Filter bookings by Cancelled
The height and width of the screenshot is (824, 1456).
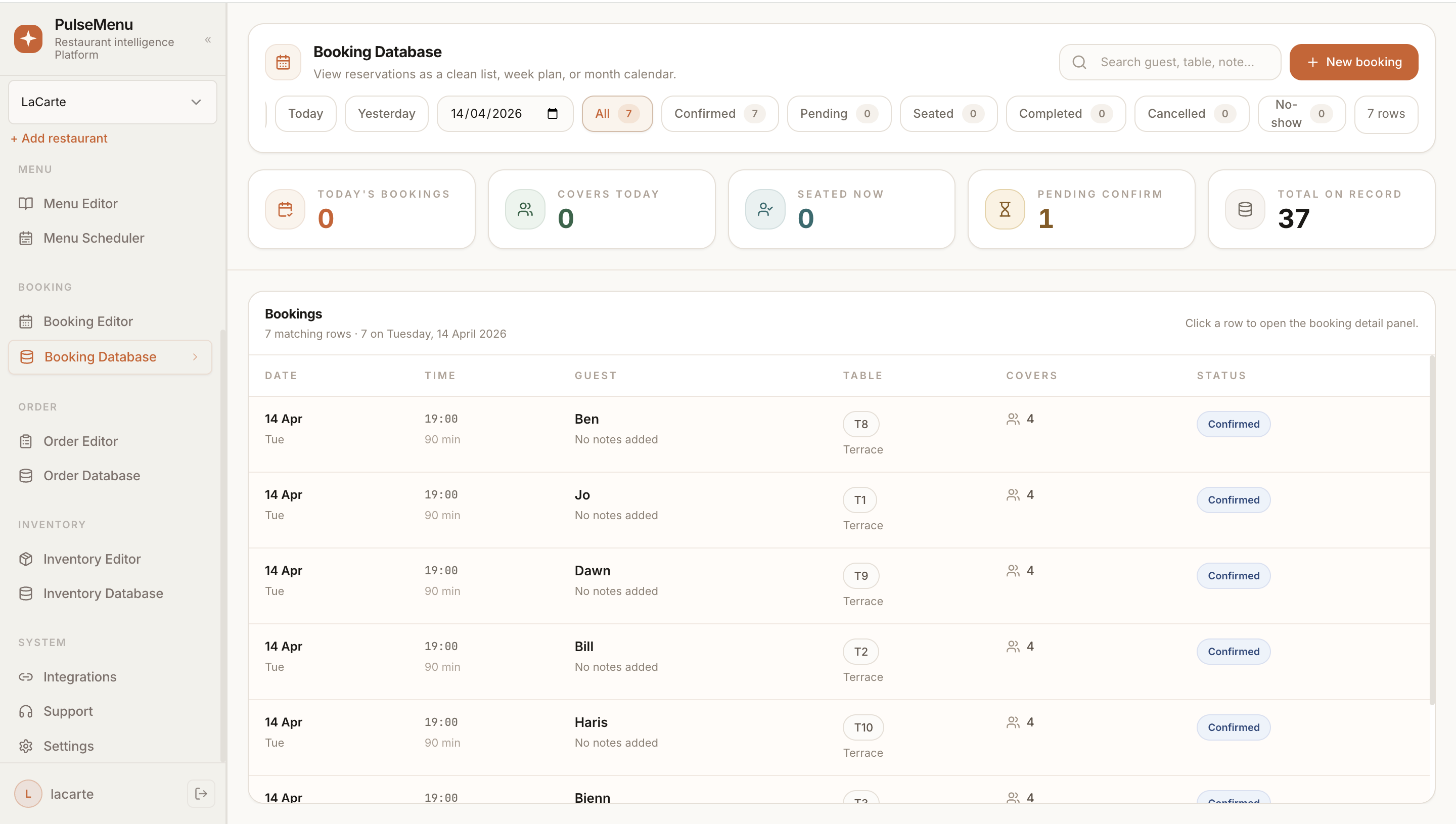pos(1192,114)
